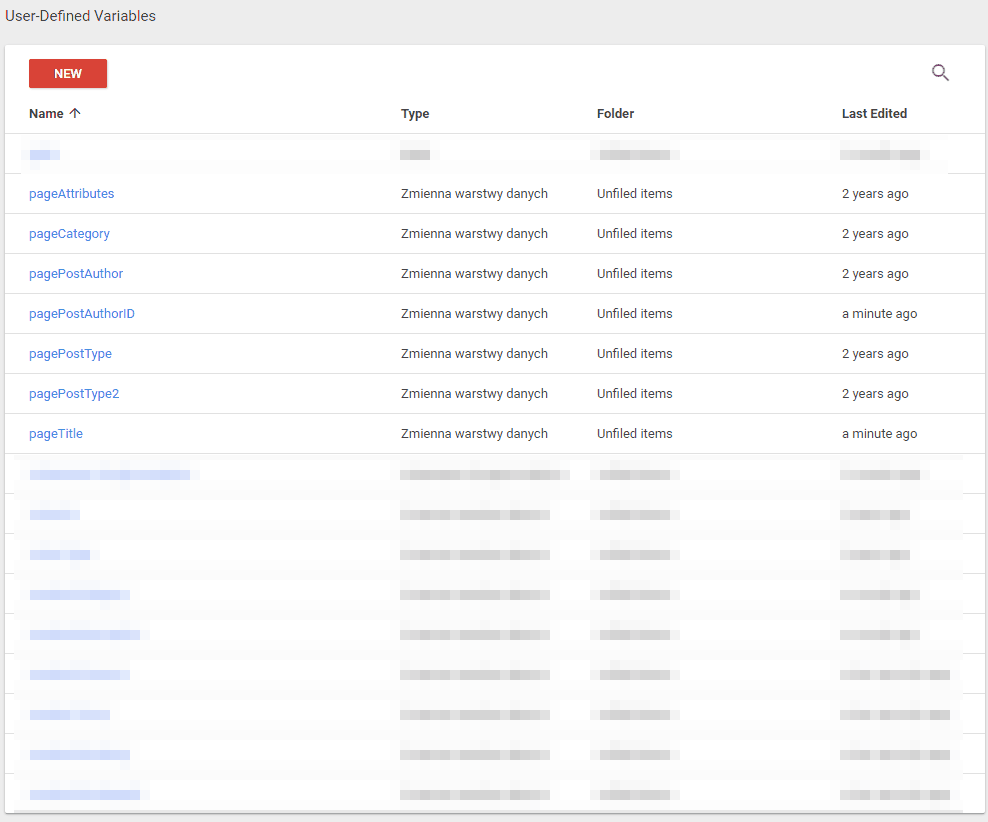Click the pagePostType variable link
Screen dimensions: 988x822
point(70,354)
